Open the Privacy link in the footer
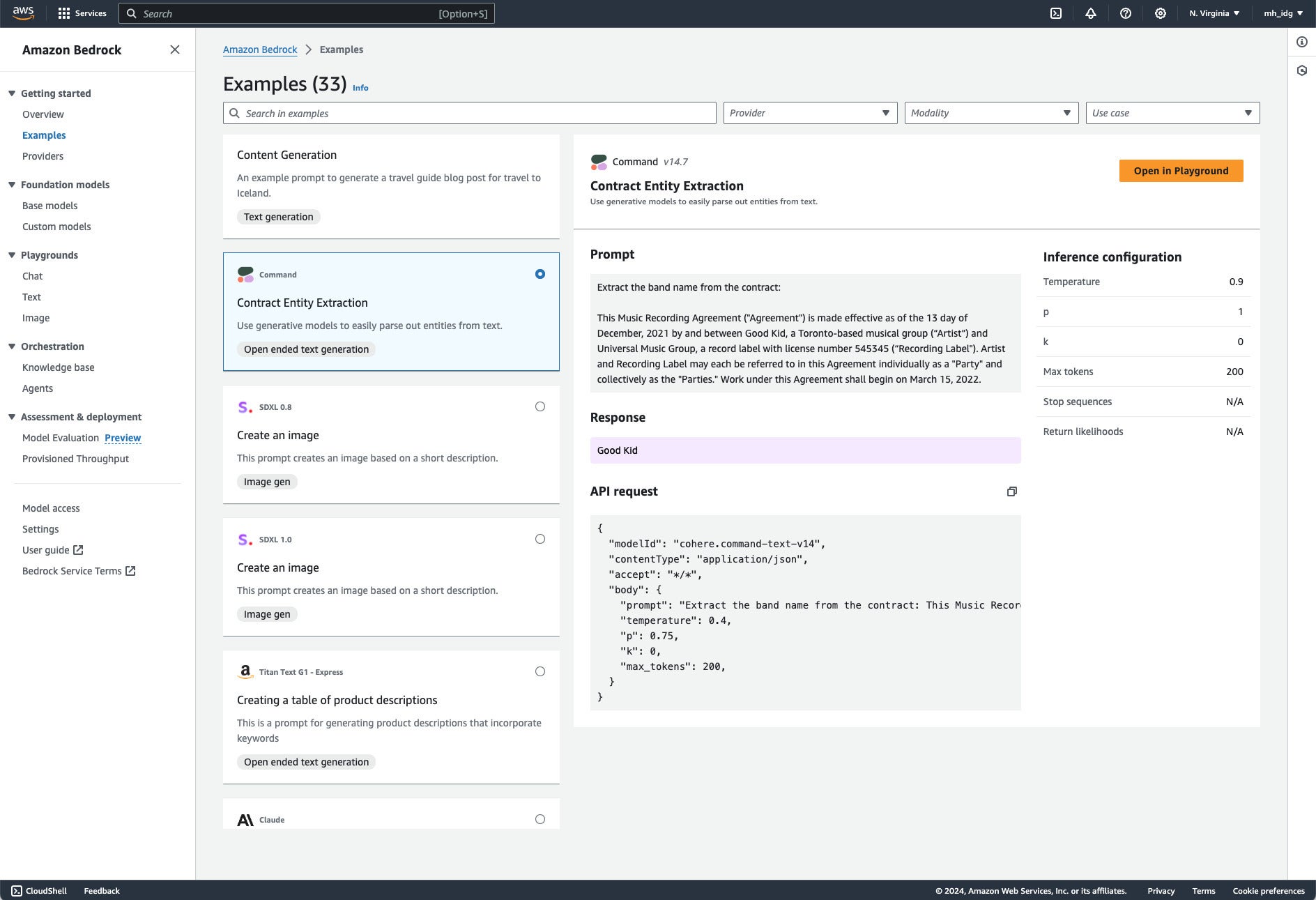The image size is (1316, 900). (1161, 891)
